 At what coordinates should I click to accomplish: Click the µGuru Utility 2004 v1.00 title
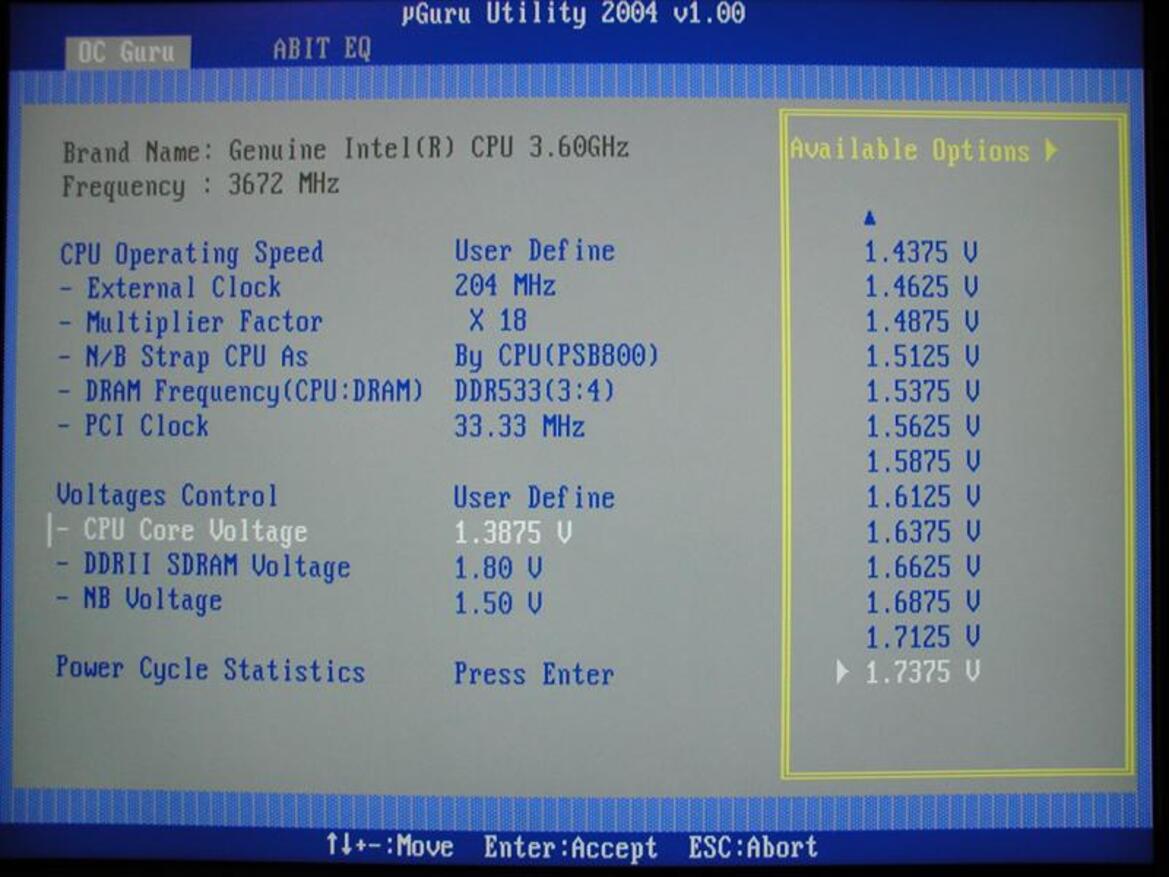[573, 13]
